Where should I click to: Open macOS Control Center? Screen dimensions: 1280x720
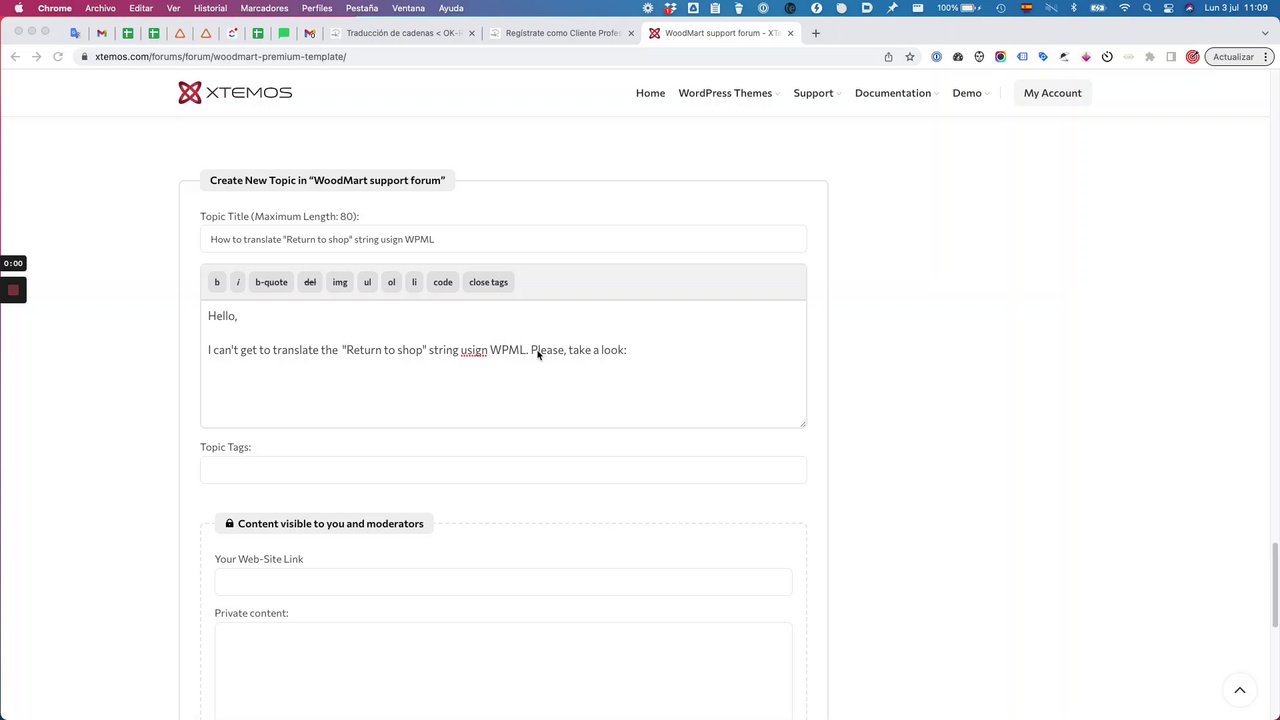coord(1168,8)
